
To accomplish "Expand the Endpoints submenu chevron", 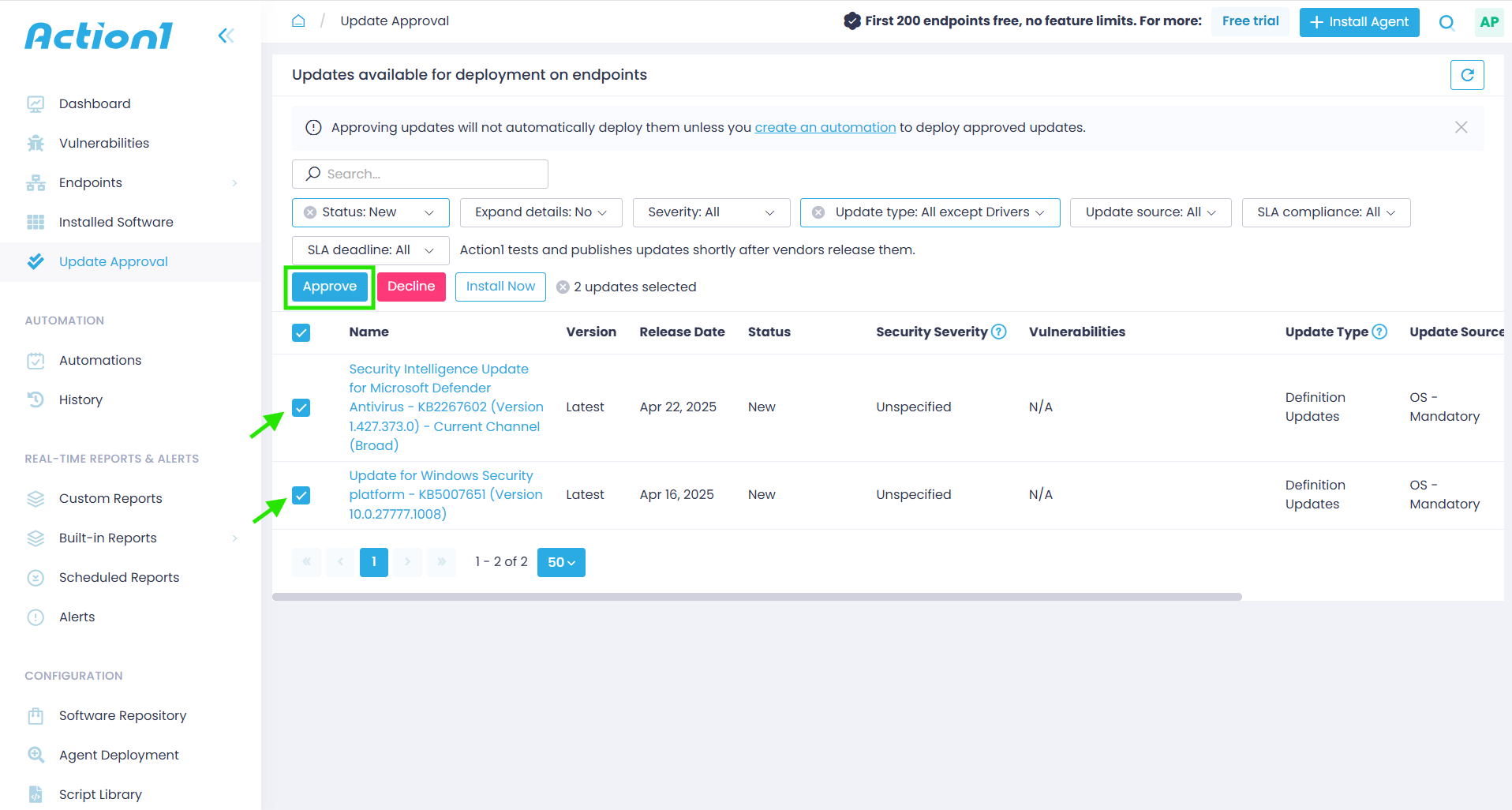I will (234, 183).
